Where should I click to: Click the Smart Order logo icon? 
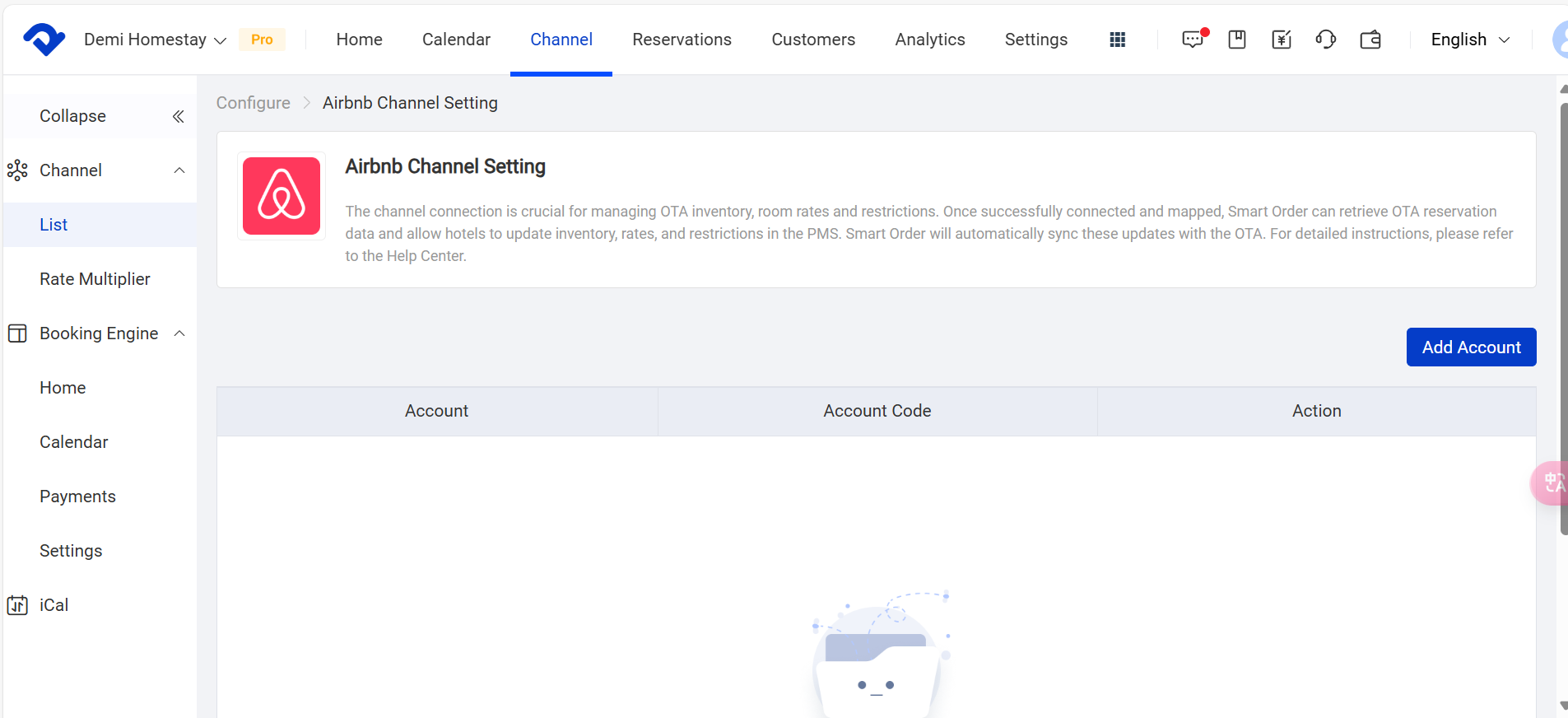(44, 40)
